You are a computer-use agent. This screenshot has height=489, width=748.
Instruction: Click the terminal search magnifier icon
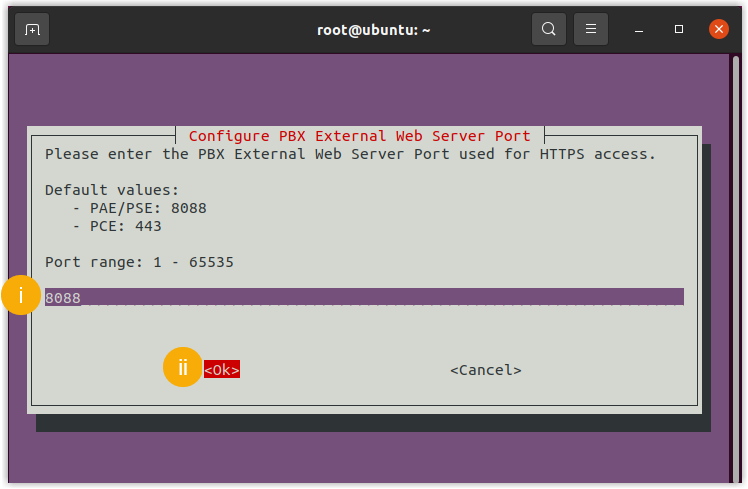pyautogui.click(x=548, y=29)
